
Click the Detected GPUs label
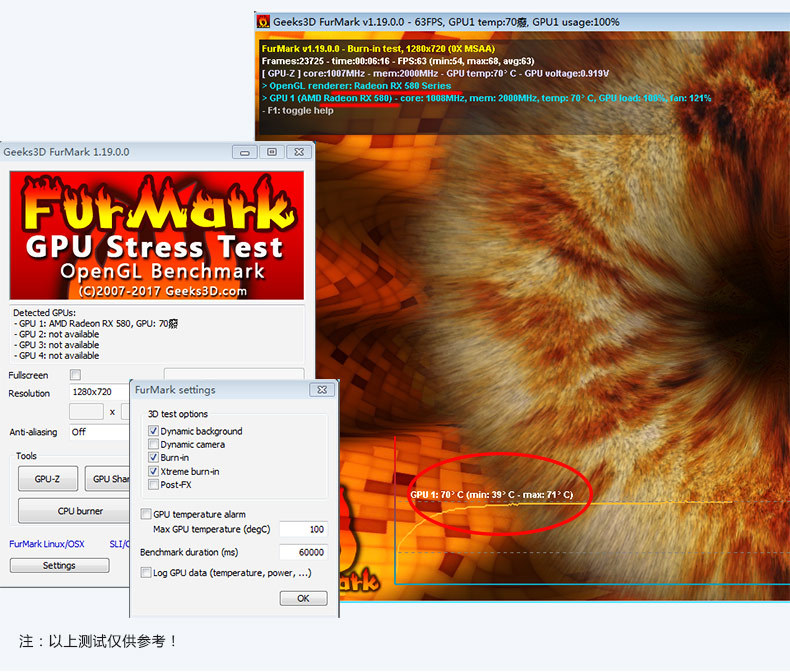44,313
